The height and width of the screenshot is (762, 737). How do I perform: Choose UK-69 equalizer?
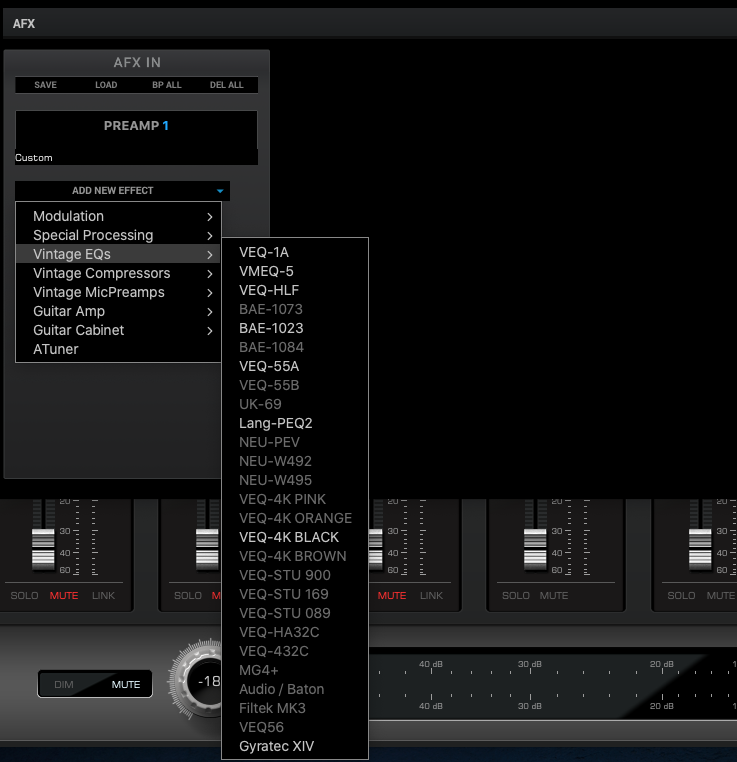coord(295,404)
